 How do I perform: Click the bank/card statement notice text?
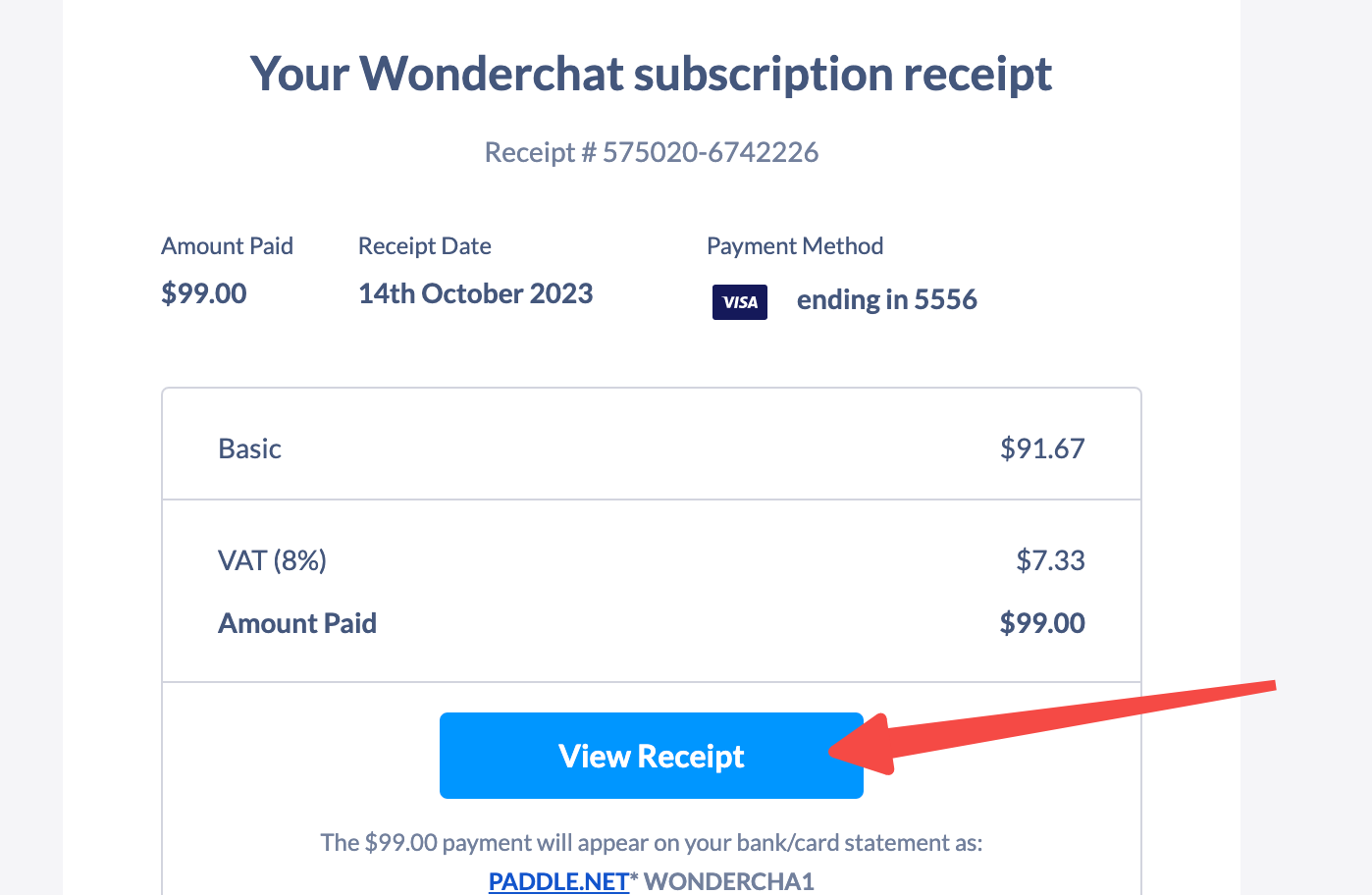(x=651, y=843)
